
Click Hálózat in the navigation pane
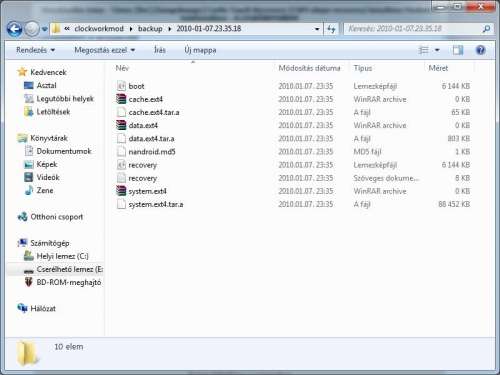click(x=43, y=309)
